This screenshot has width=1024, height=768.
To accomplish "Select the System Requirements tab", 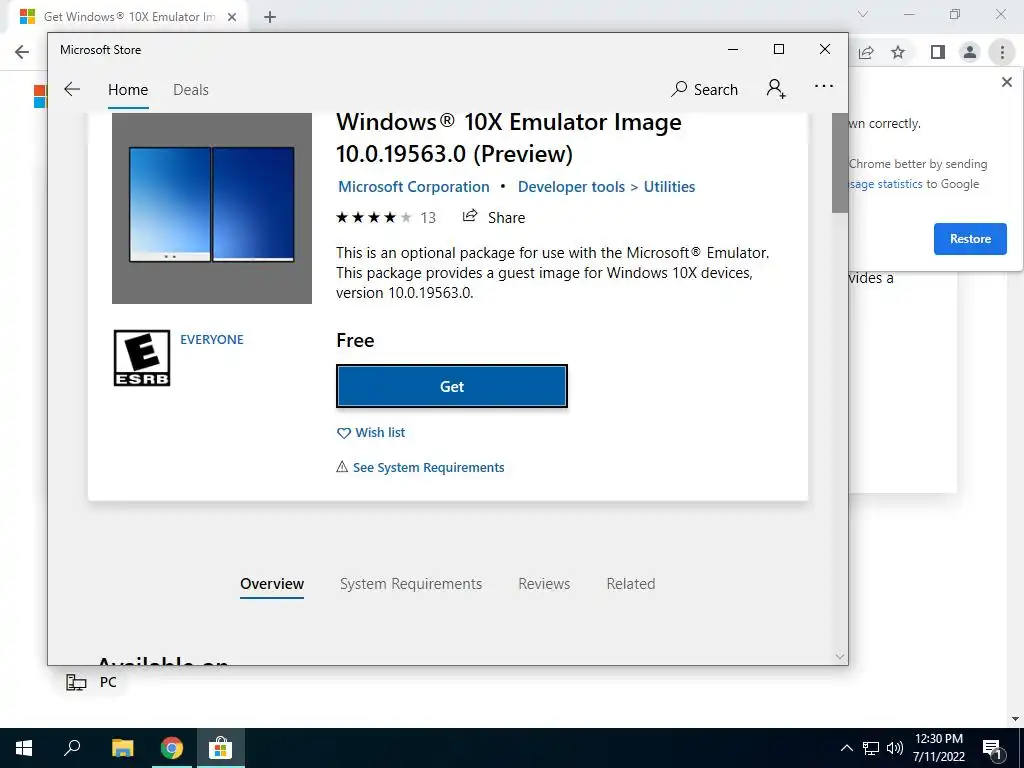I will (411, 584).
